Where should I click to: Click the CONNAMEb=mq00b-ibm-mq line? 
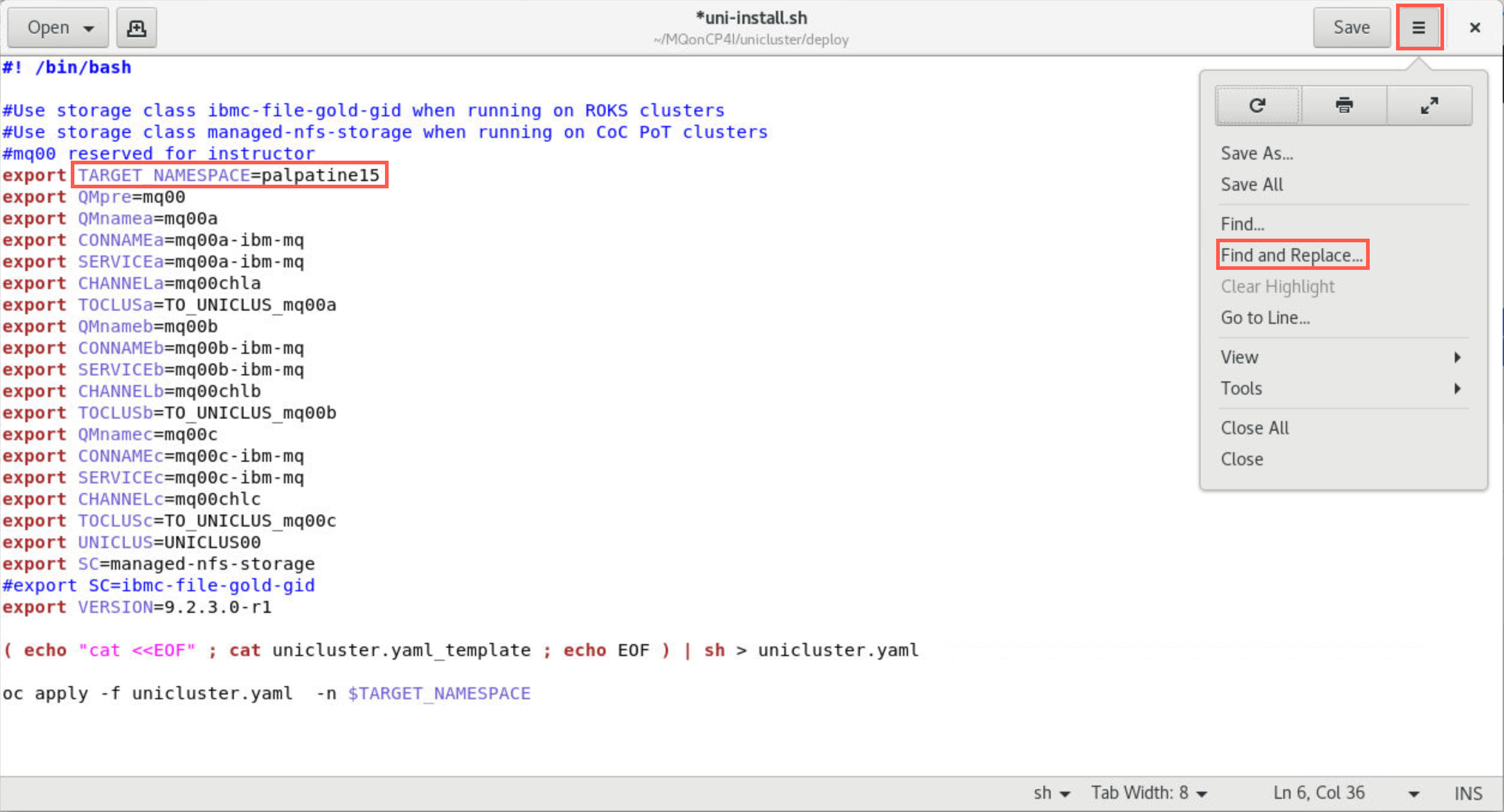click(x=154, y=348)
